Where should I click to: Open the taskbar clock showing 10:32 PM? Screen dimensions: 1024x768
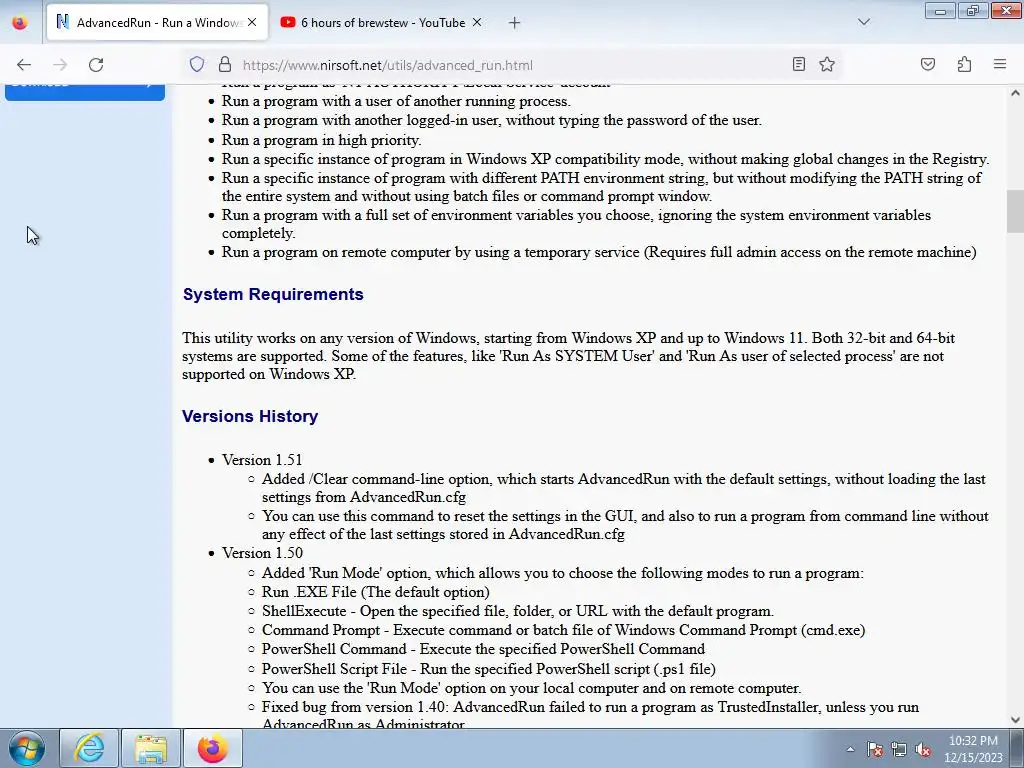coord(973,749)
